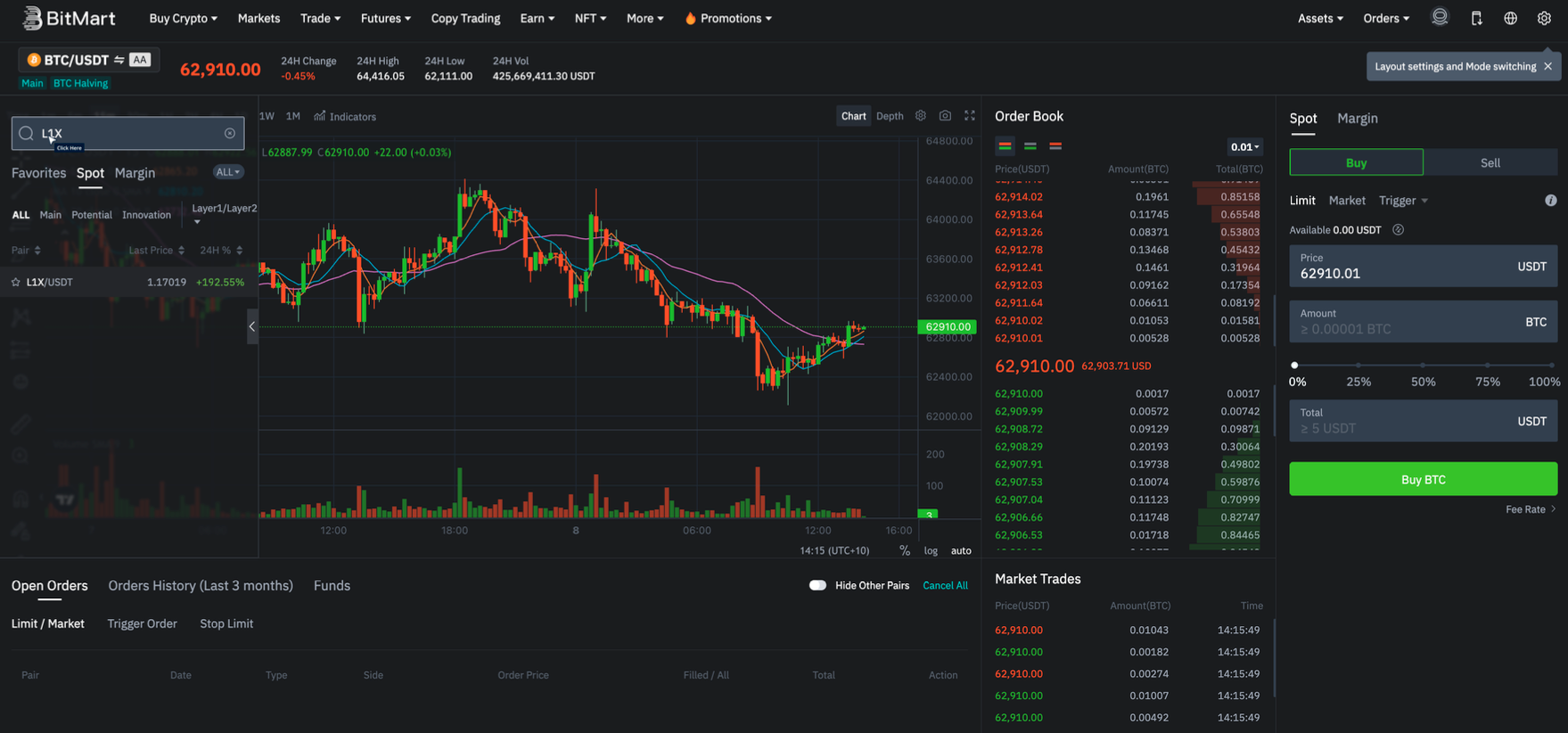Set chart interval to 1W
1568x733 pixels.
click(267, 116)
